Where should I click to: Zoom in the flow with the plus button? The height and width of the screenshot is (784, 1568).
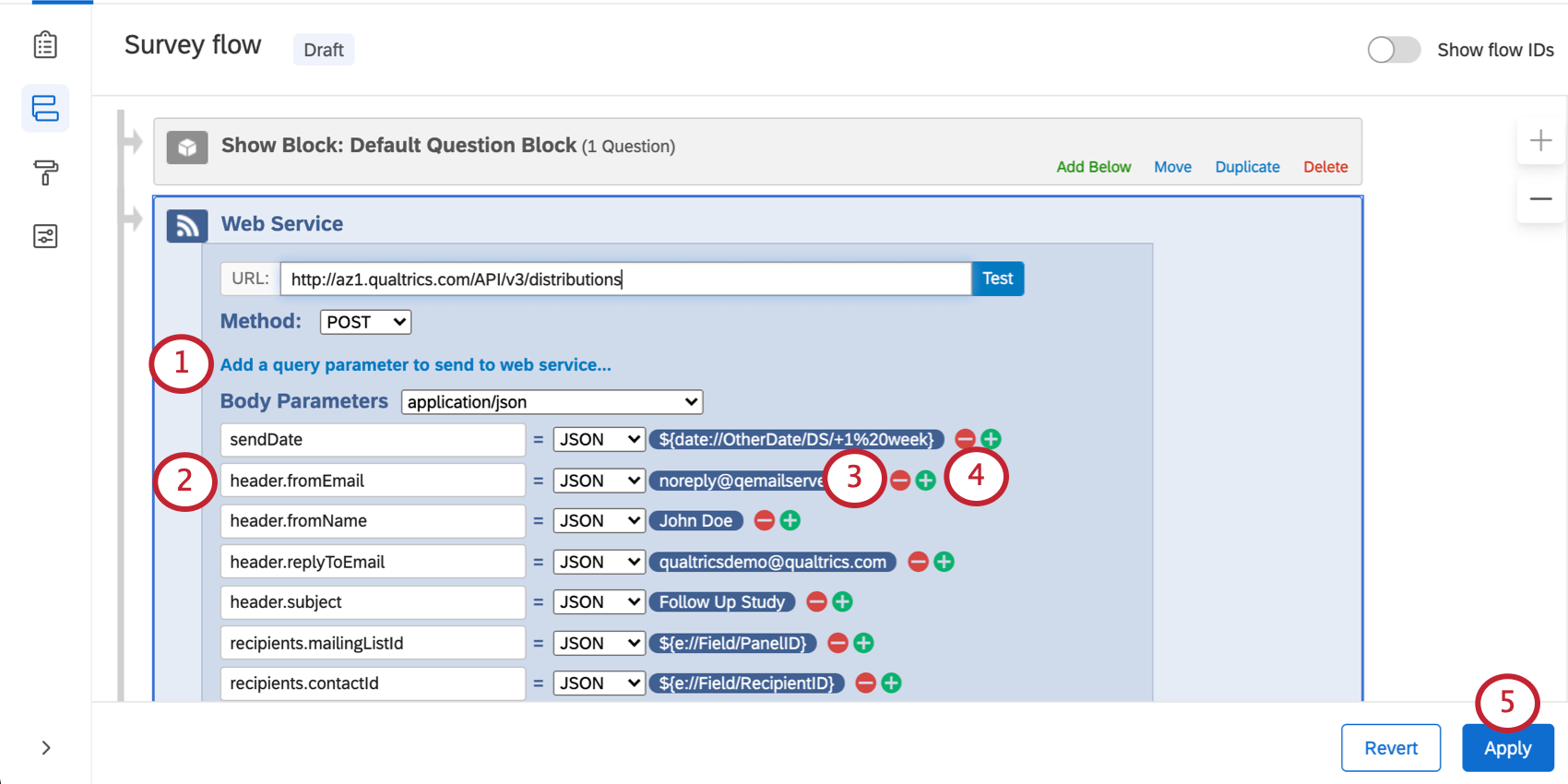click(1540, 140)
